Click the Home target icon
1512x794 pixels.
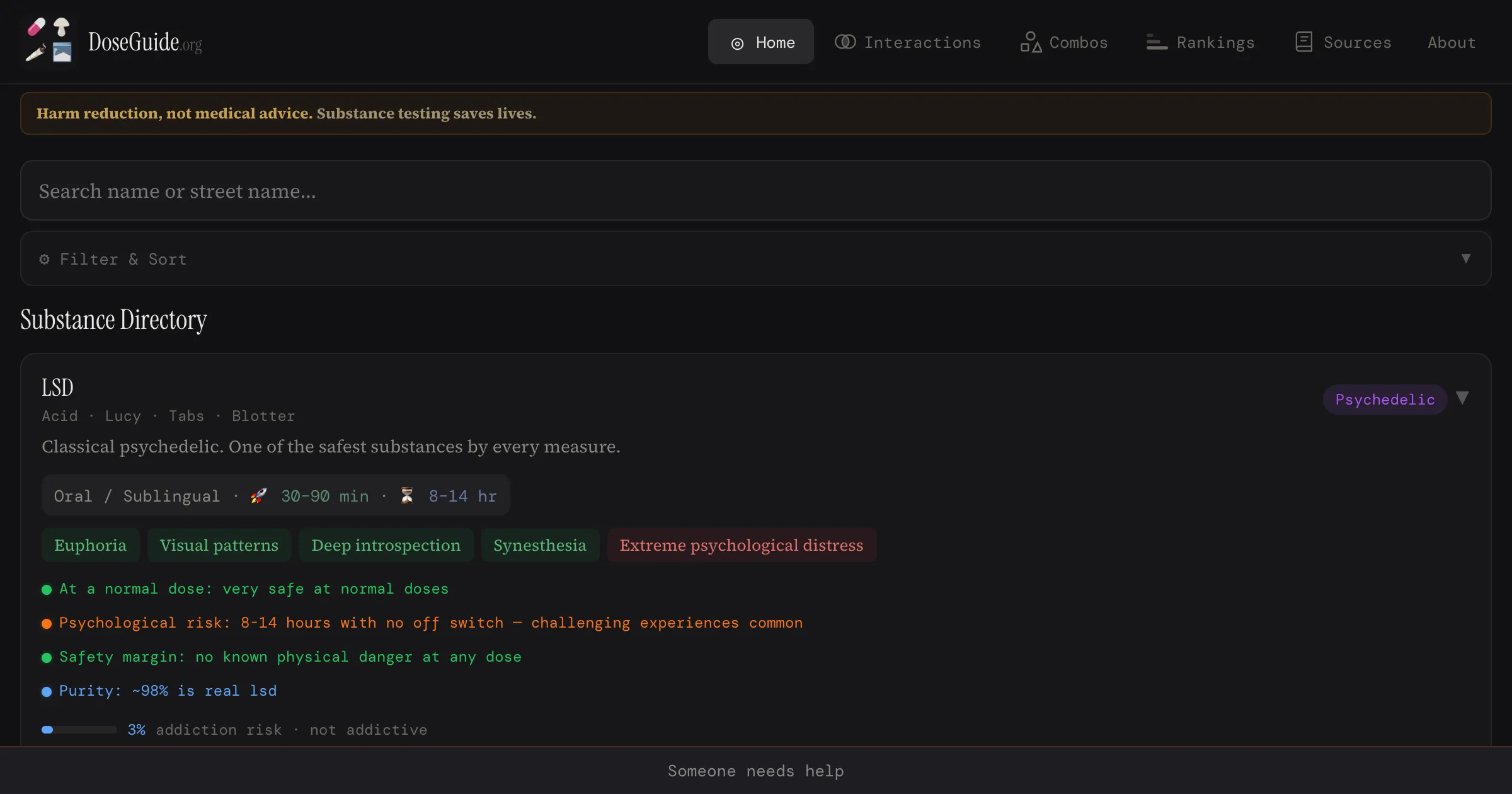737,43
